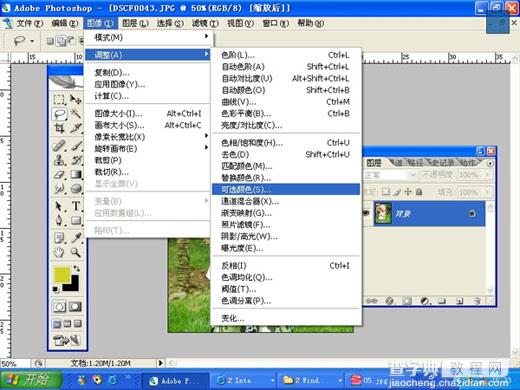Click 背景 layer thumbnail
This screenshot has height=390, width=520.
(x=383, y=213)
